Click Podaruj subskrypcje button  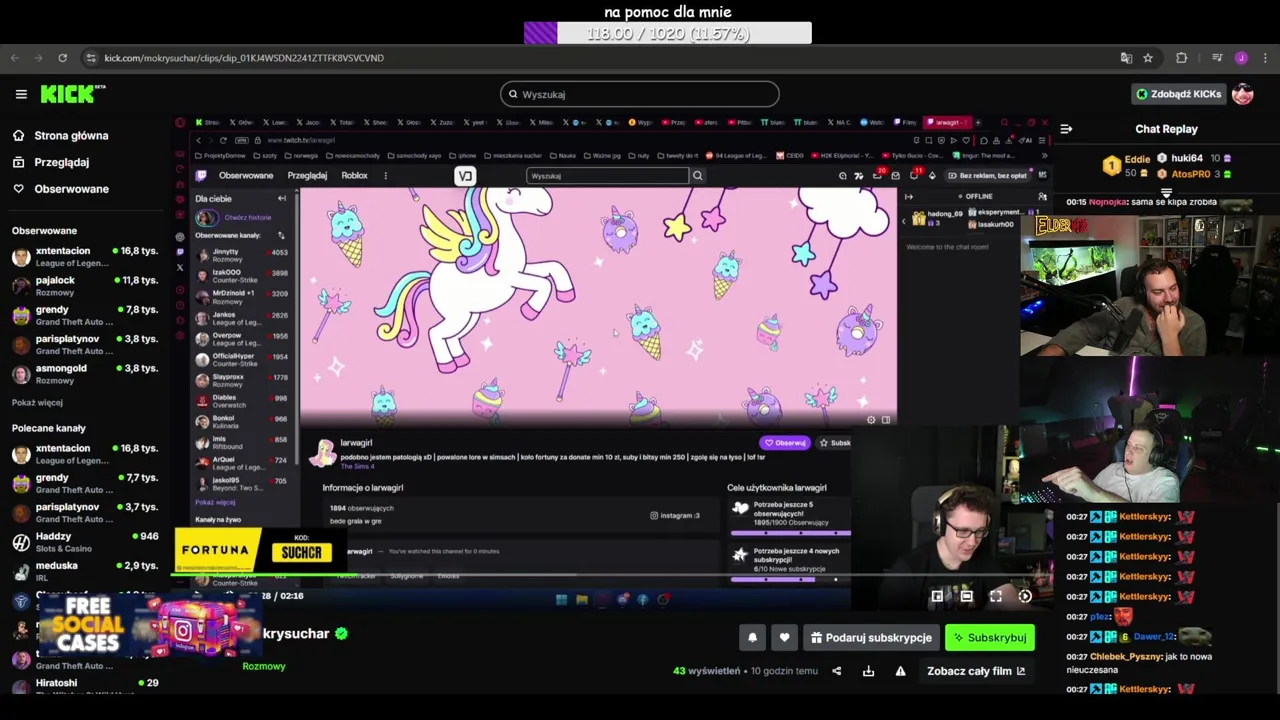[x=871, y=637]
